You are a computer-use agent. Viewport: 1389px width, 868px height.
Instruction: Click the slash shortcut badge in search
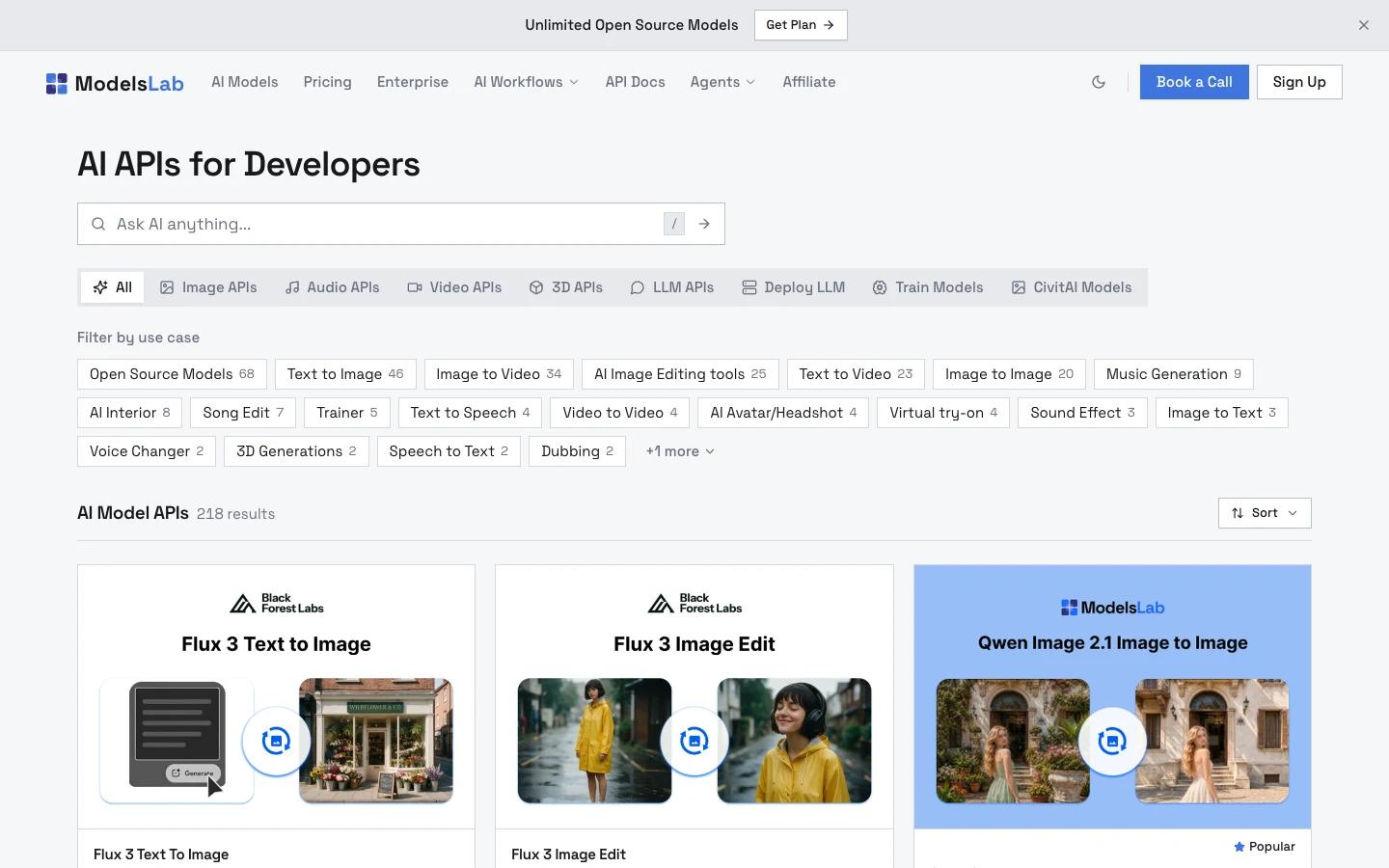coord(674,224)
